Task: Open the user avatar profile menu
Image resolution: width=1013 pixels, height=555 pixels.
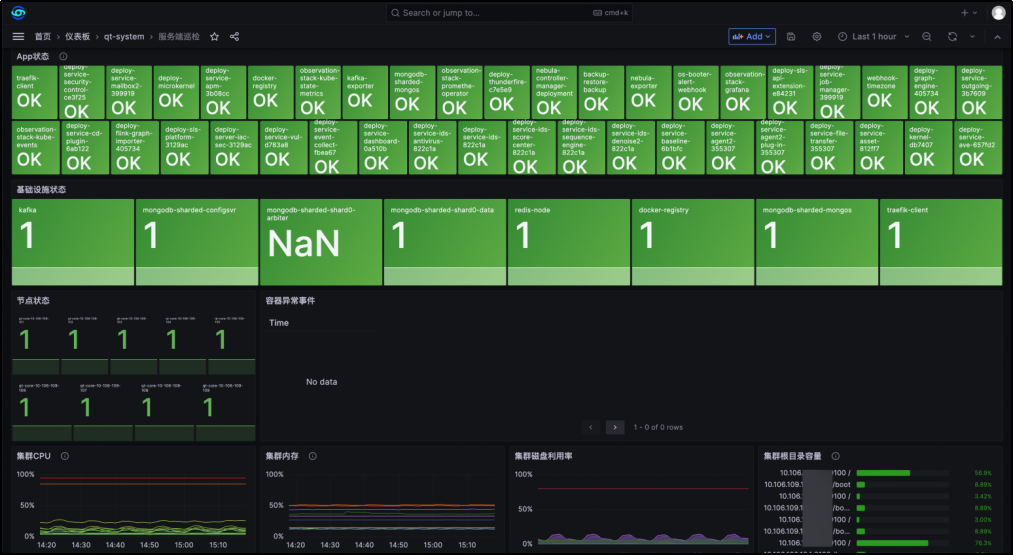Action: click(998, 13)
